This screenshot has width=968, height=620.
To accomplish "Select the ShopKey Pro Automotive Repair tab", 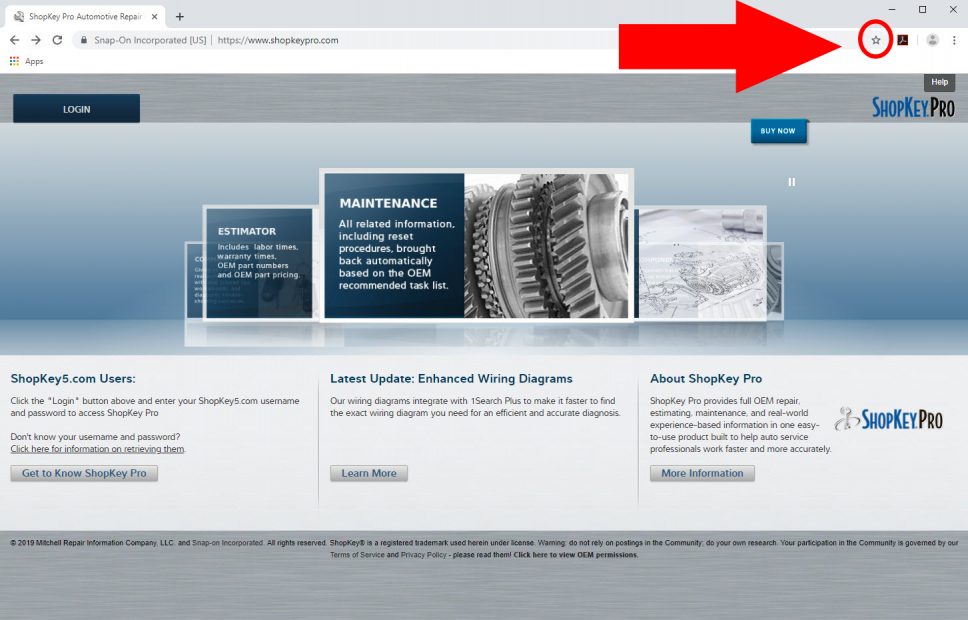I will (80, 16).
